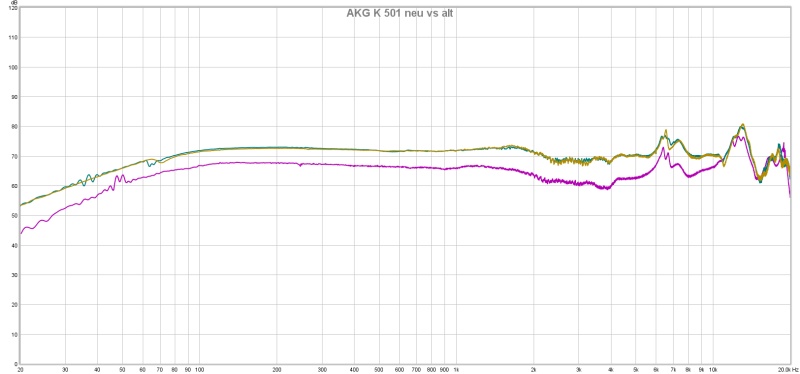Click the 120 label on the dB axis
The width and height of the screenshot is (800, 374).
(13, 8)
